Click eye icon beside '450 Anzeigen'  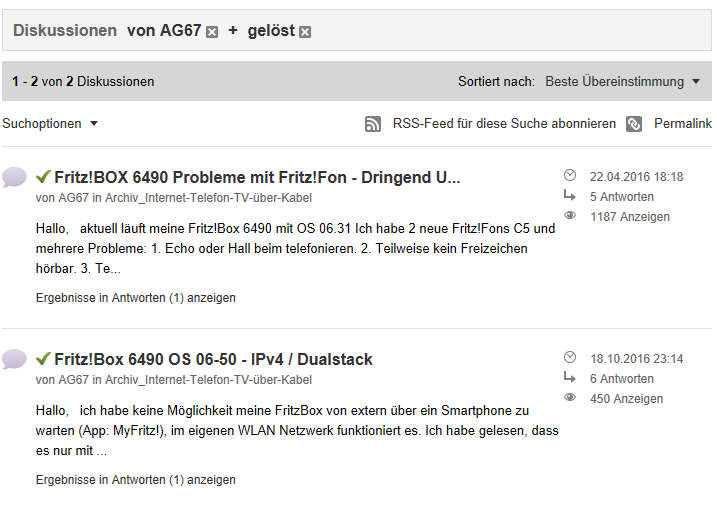click(x=570, y=397)
